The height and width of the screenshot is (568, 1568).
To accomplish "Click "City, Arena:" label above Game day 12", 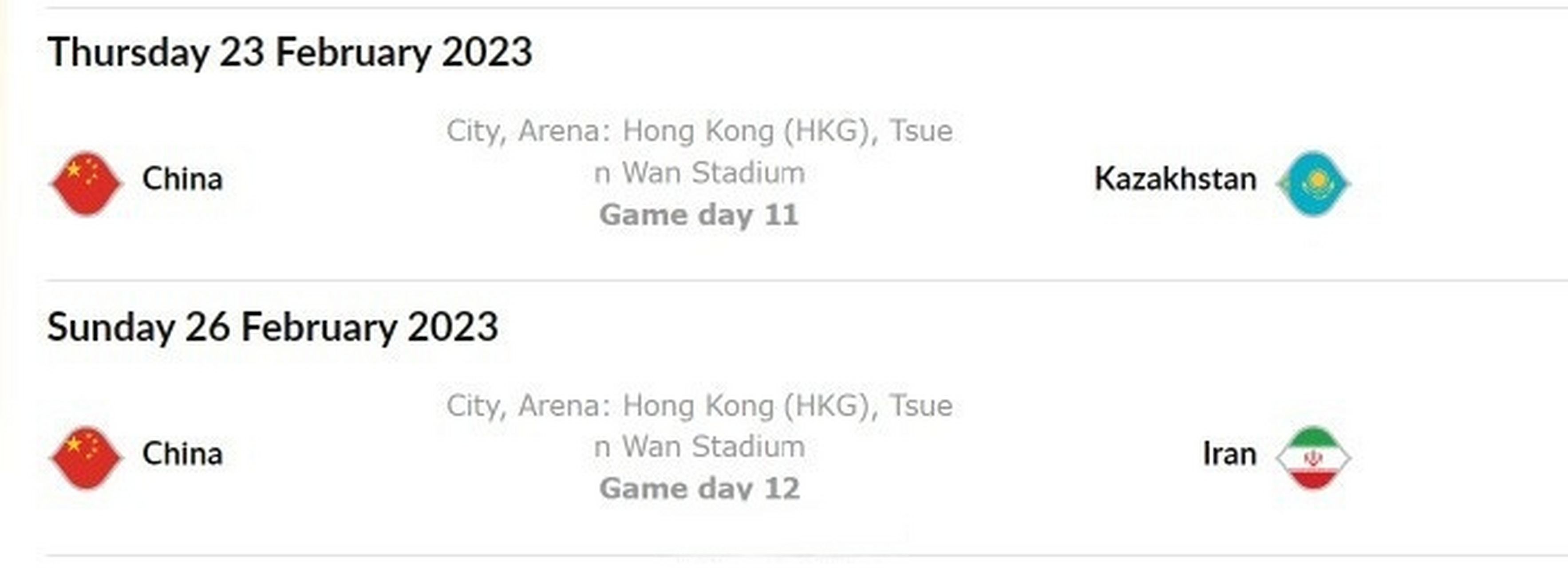I will pyautogui.click(x=528, y=406).
